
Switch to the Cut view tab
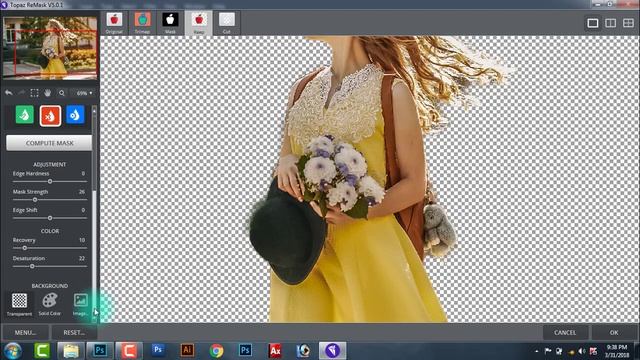click(x=227, y=23)
